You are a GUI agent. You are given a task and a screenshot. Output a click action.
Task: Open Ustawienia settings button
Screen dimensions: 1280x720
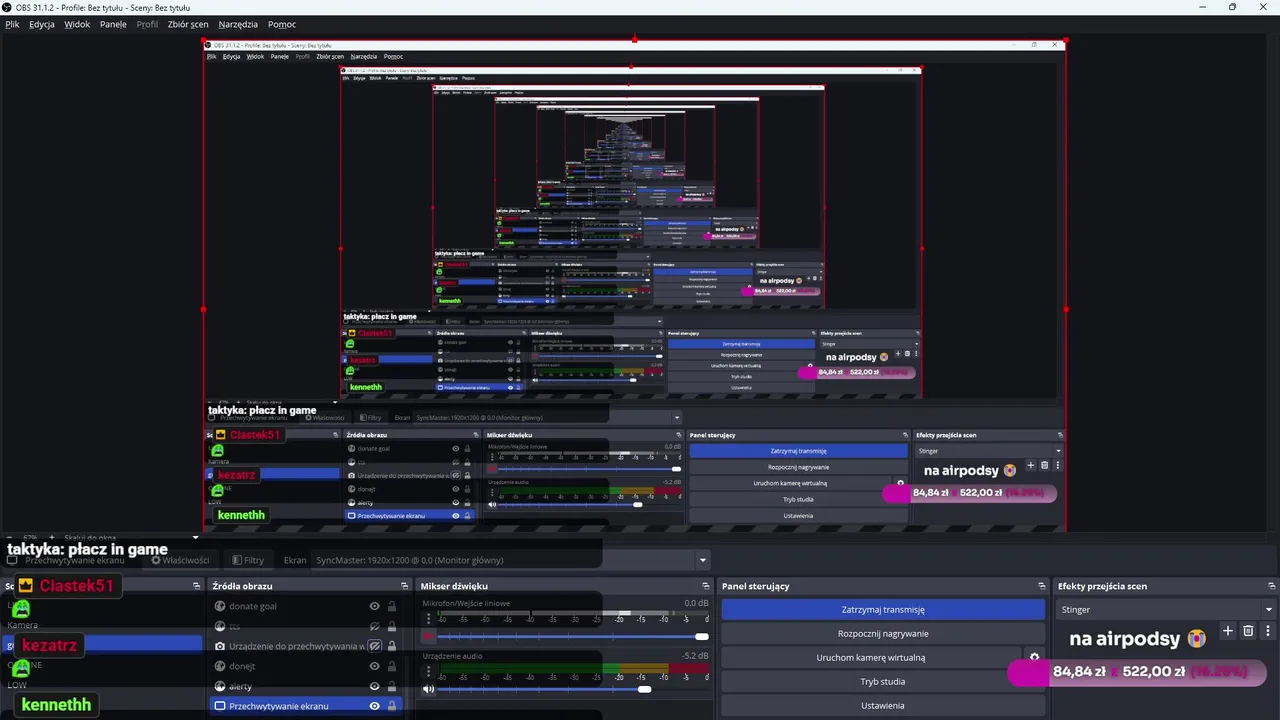coord(883,705)
